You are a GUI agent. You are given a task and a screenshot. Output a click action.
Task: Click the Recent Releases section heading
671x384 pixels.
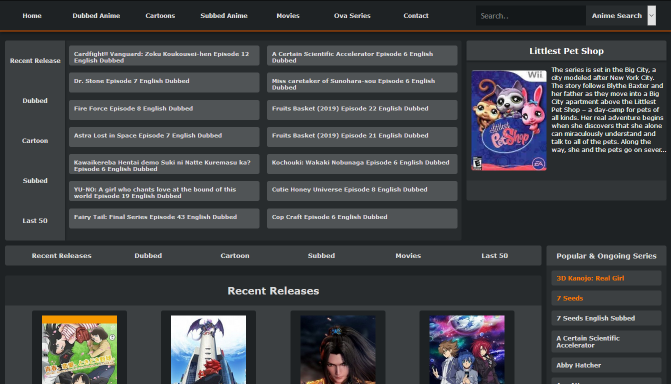point(273,291)
